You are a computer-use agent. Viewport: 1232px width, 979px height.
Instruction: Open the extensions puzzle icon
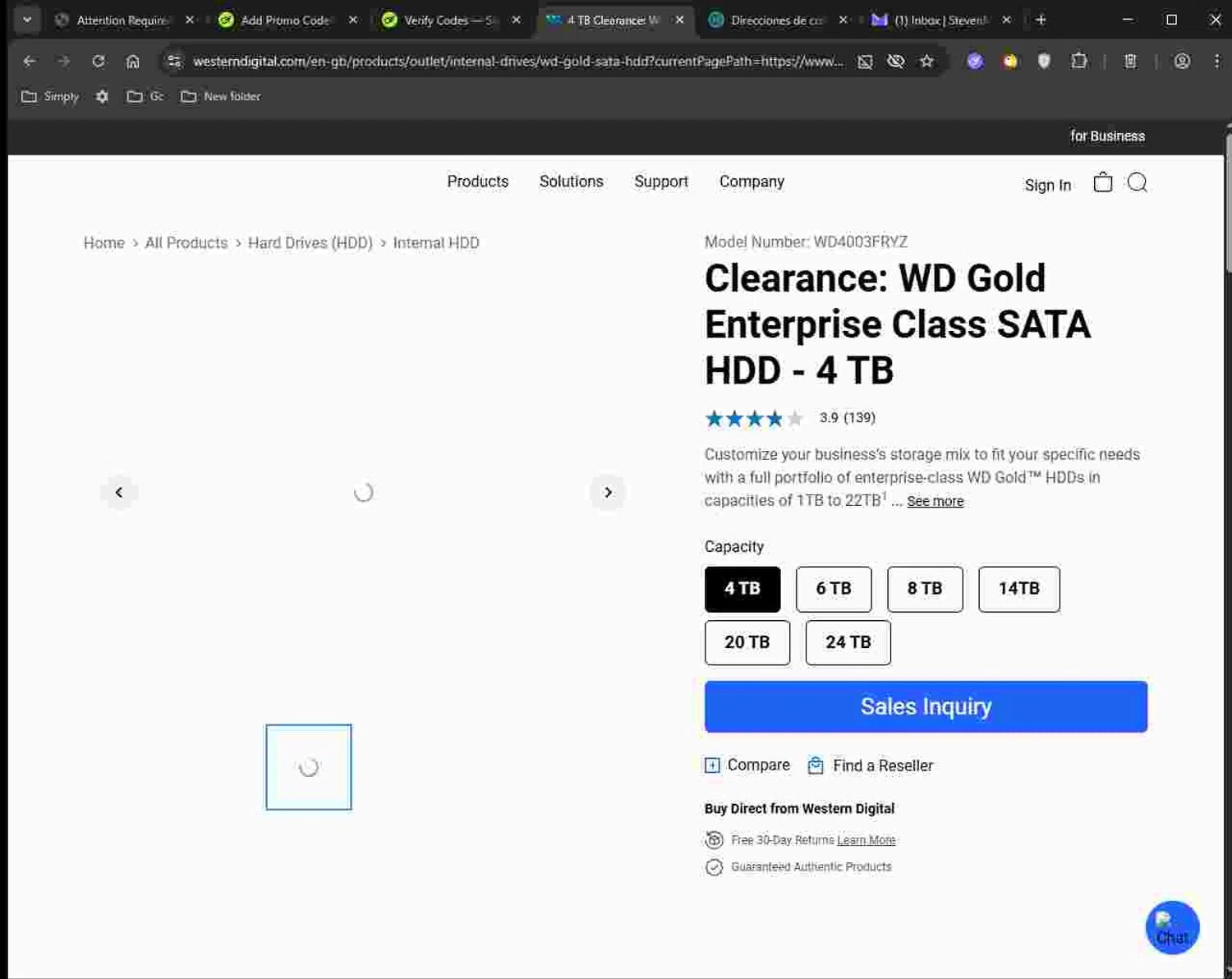[x=1079, y=61]
